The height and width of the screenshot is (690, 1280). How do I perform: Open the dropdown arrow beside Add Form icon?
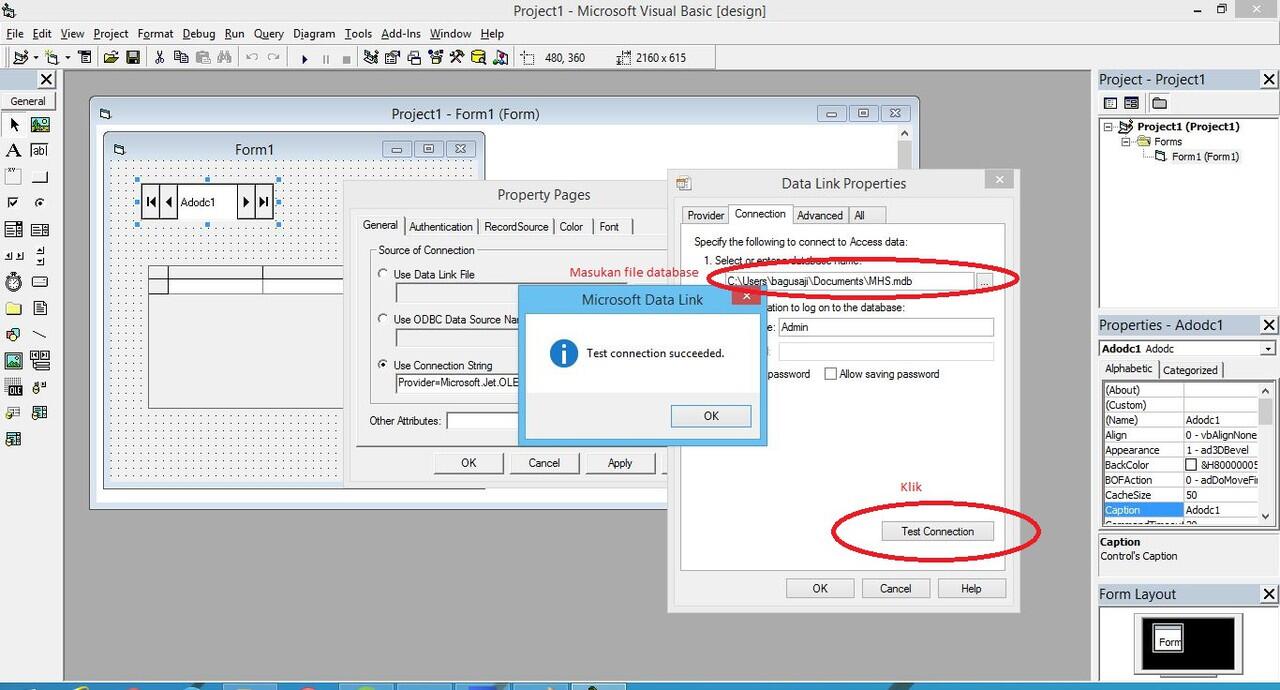(68, 58)
